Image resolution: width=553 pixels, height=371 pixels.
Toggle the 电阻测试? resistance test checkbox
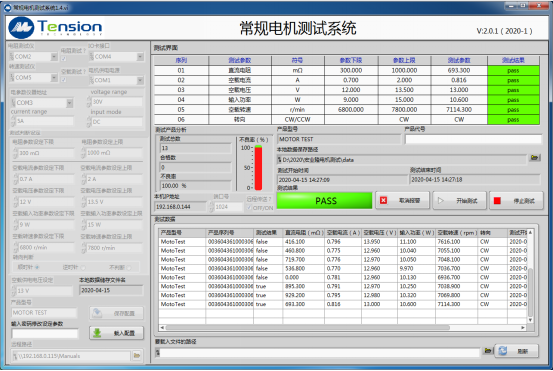point(63,59)
